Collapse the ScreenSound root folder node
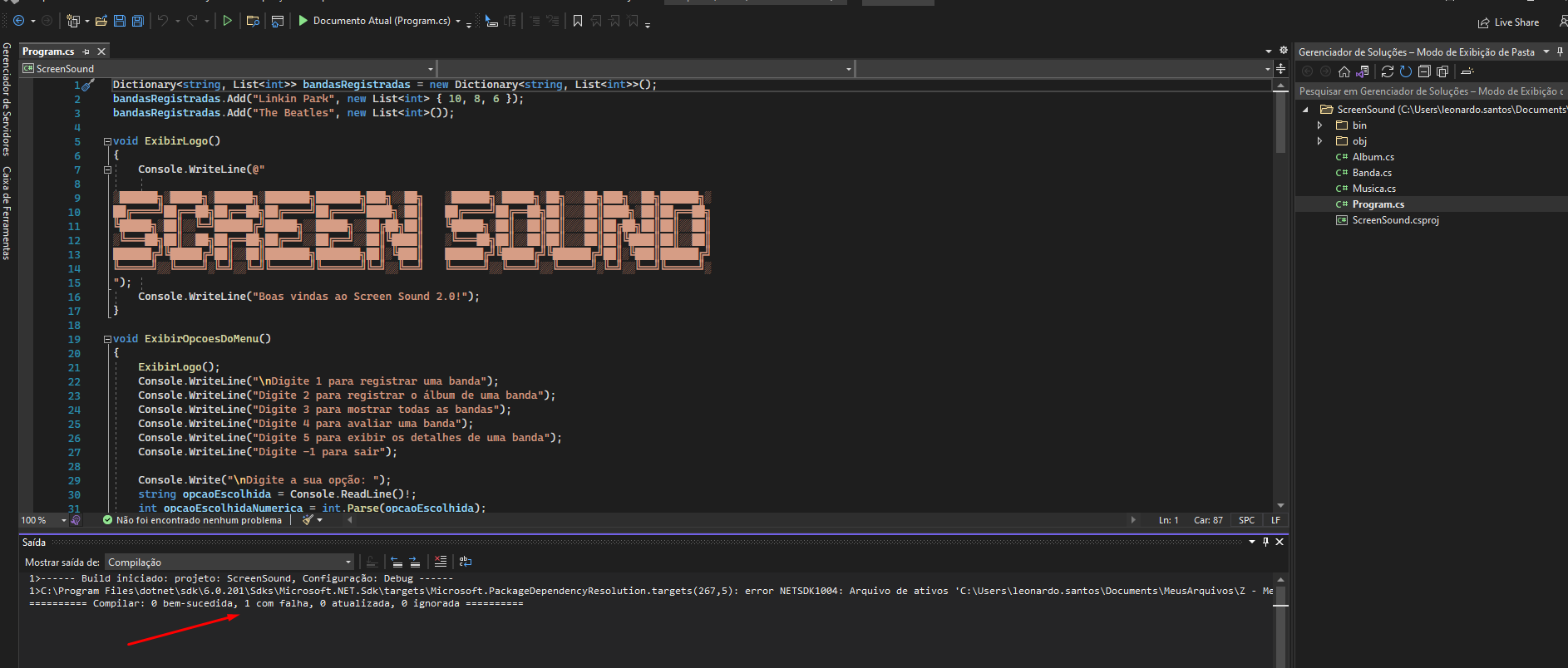 pyautogui.click(x=1305, y=110)
